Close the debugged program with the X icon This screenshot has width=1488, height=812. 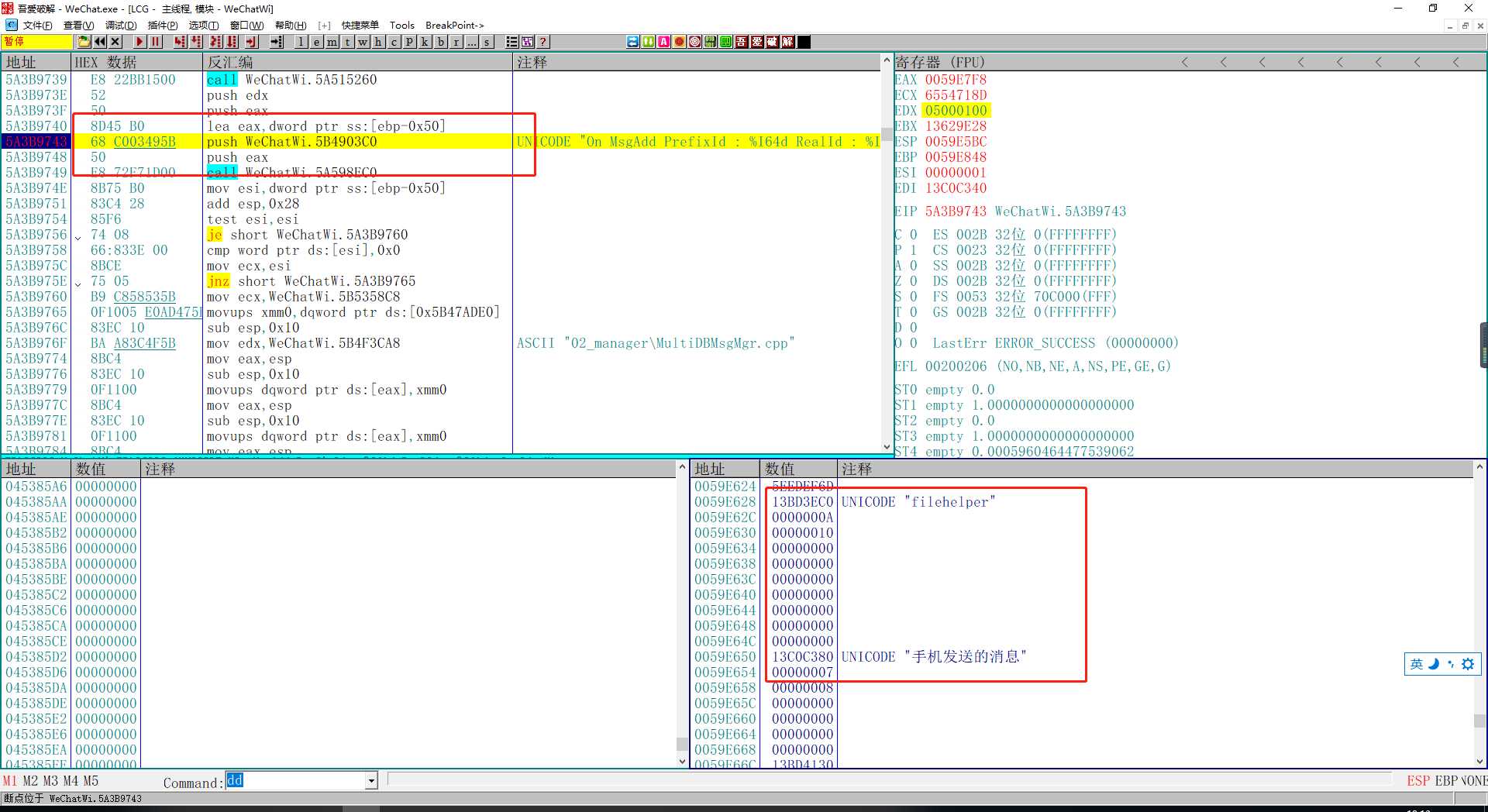pyautogui.click(x=115, y=42)
